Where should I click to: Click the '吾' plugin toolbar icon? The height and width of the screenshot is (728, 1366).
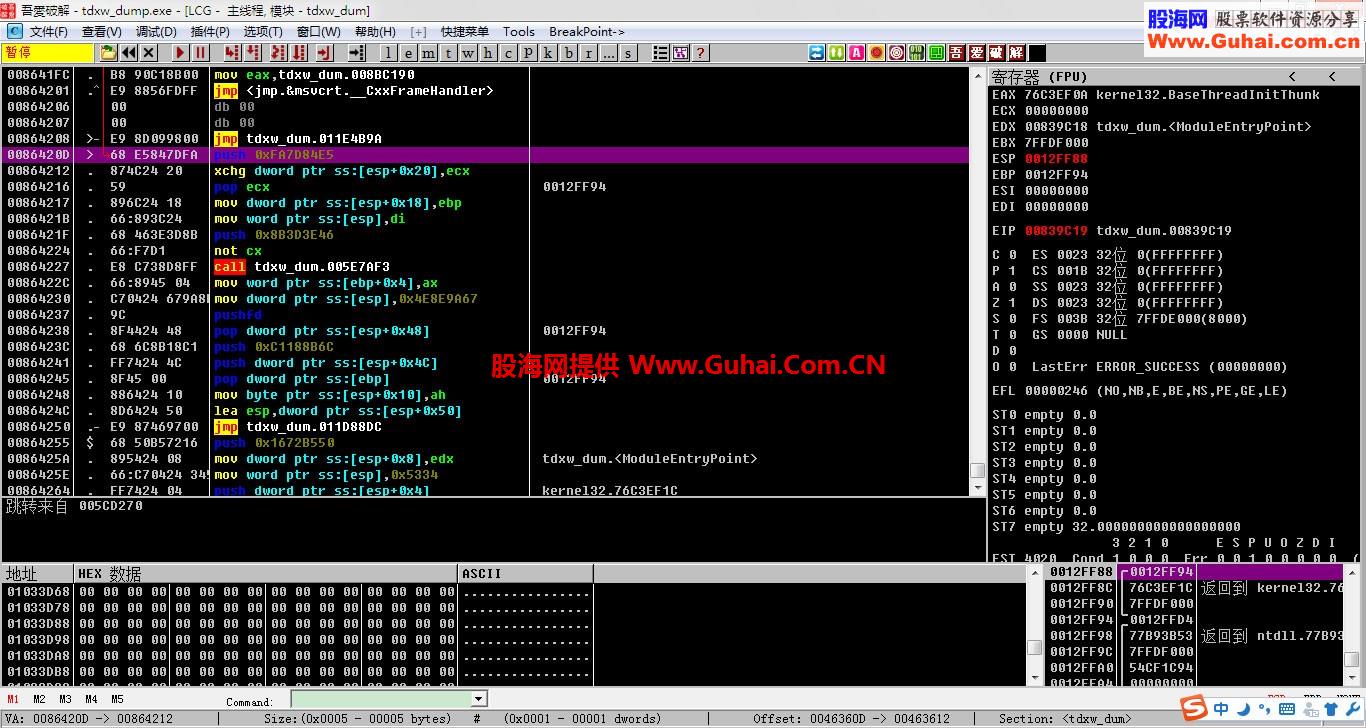957,53
